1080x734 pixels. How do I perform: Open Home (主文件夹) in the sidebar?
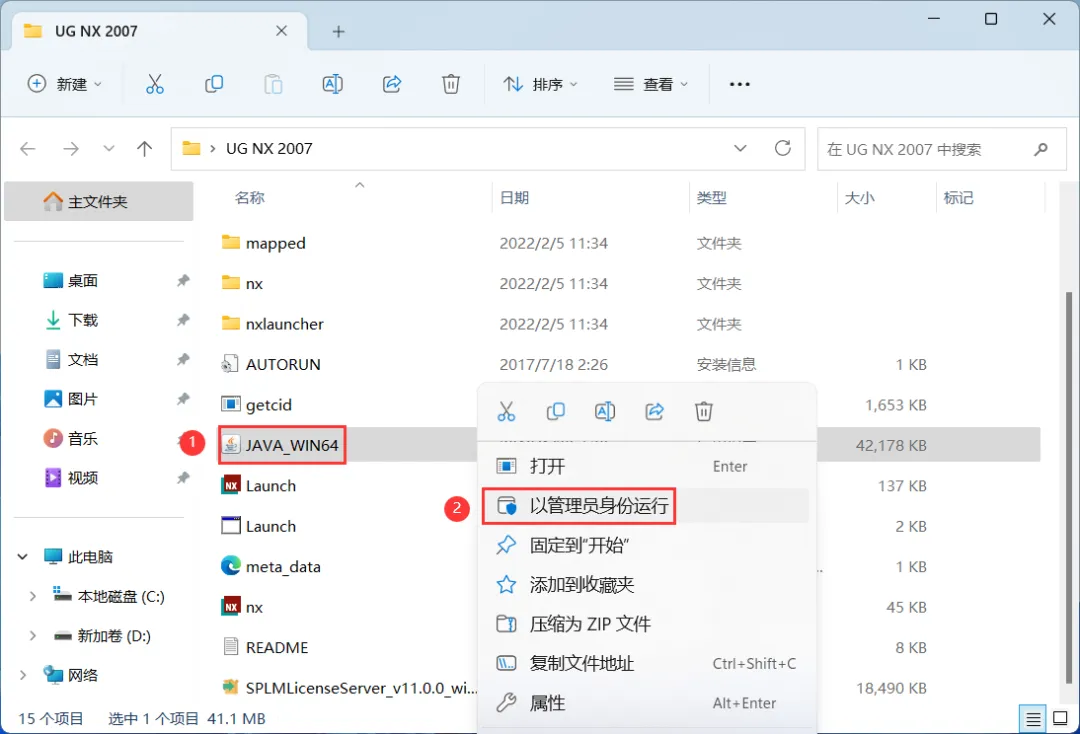(98, 201)
